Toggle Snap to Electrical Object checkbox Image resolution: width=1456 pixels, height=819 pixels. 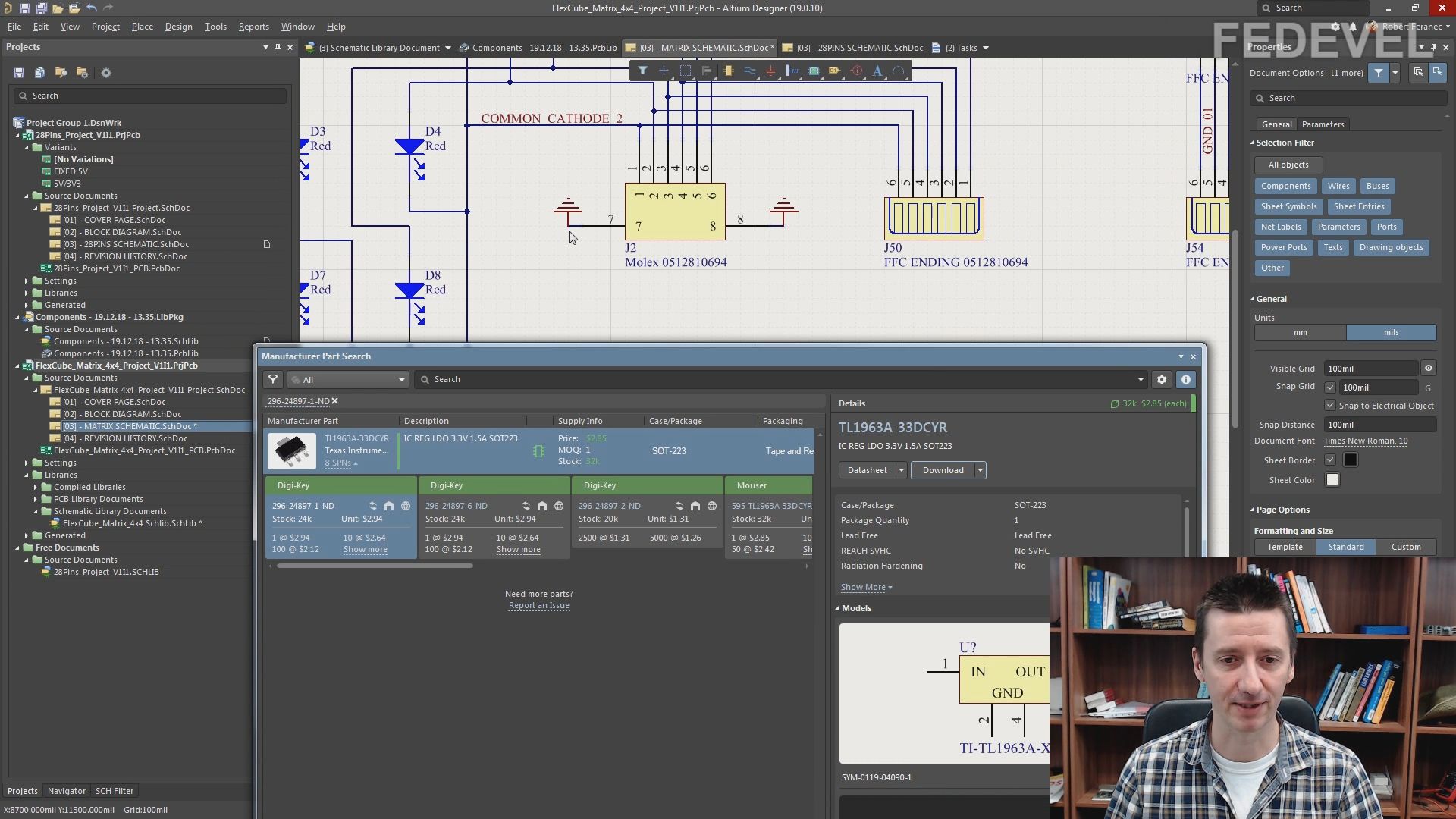click(x=1329, y=406)
